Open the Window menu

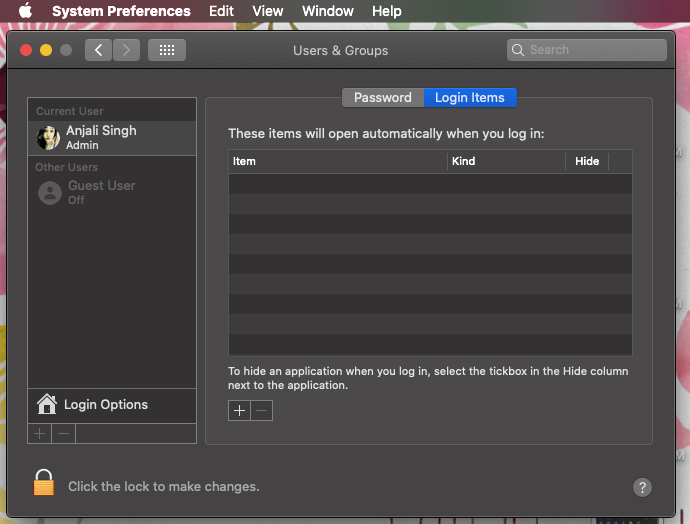click(x=327, y=11)
